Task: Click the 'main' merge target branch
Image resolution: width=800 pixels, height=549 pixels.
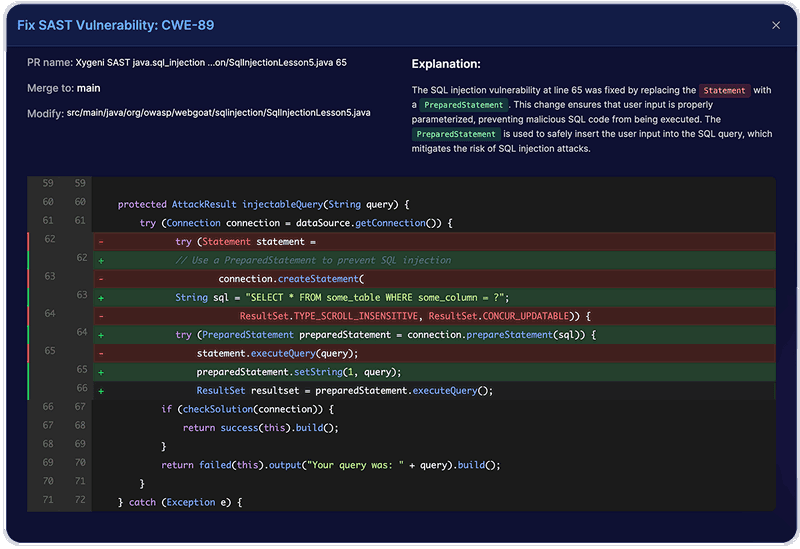Action: coord(89,88)
